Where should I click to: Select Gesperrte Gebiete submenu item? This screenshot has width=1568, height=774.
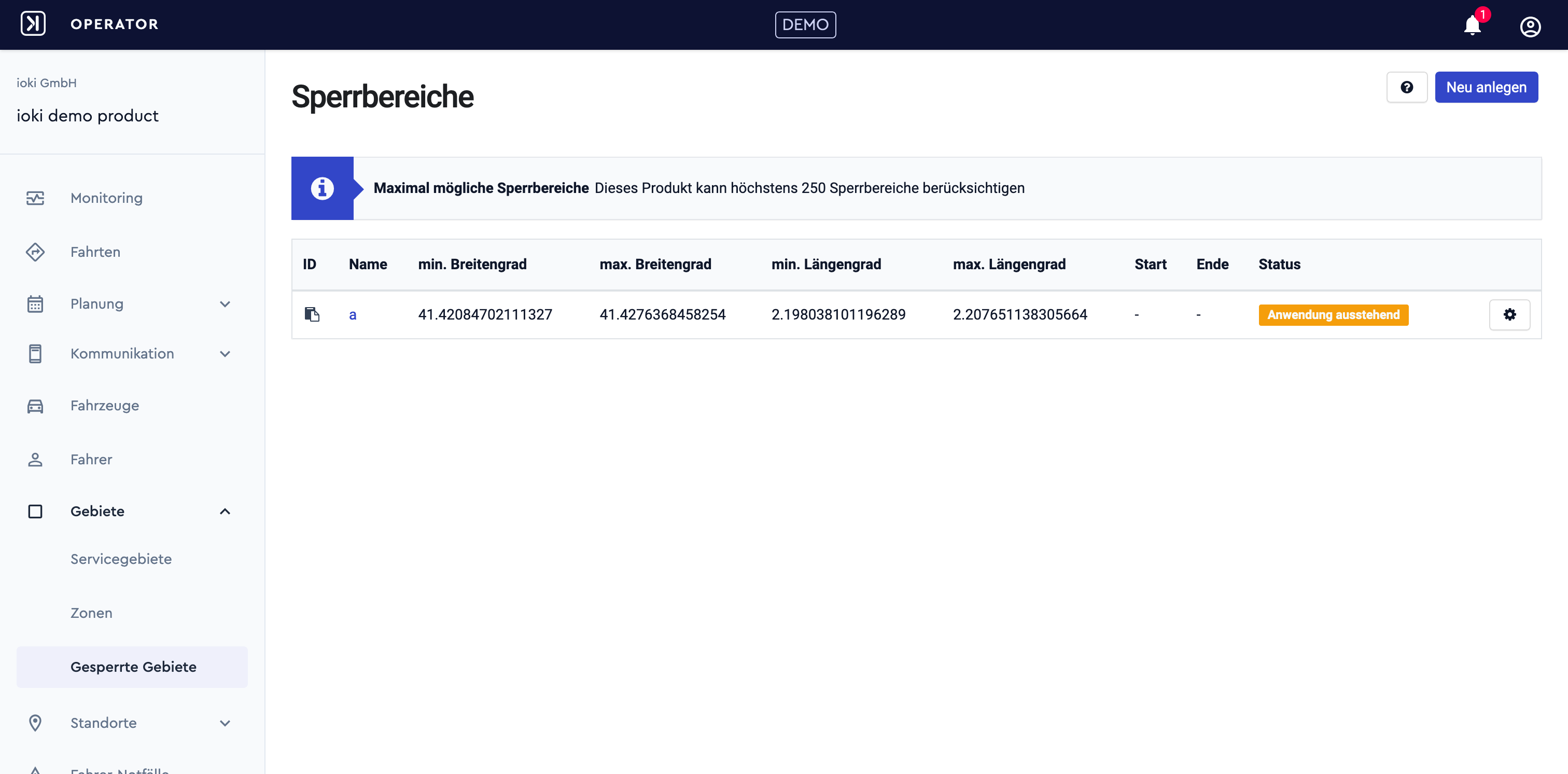pos(132,667)
